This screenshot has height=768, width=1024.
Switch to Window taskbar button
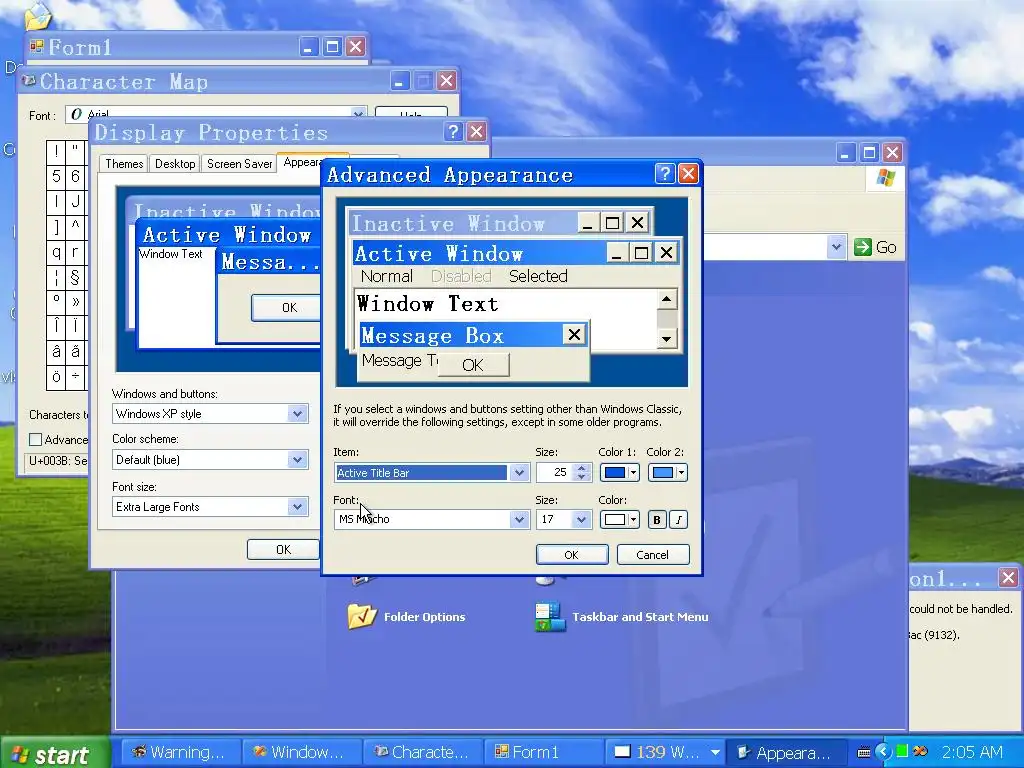pyautogui.click(x=301, y=752)
